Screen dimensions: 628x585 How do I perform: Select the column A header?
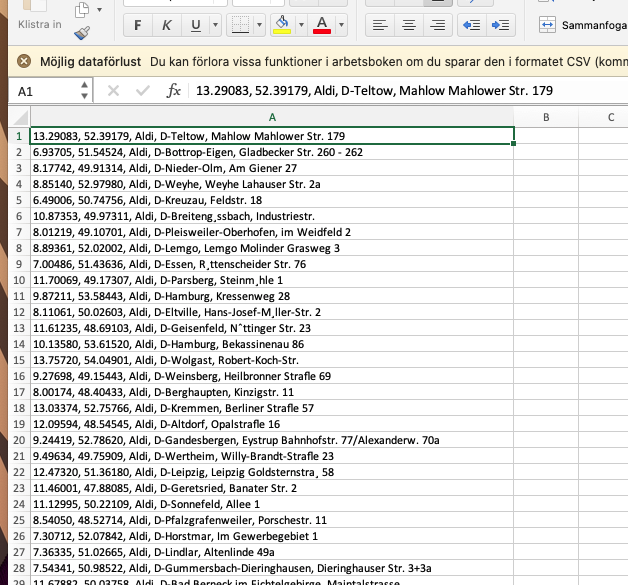tap(272, 117)
